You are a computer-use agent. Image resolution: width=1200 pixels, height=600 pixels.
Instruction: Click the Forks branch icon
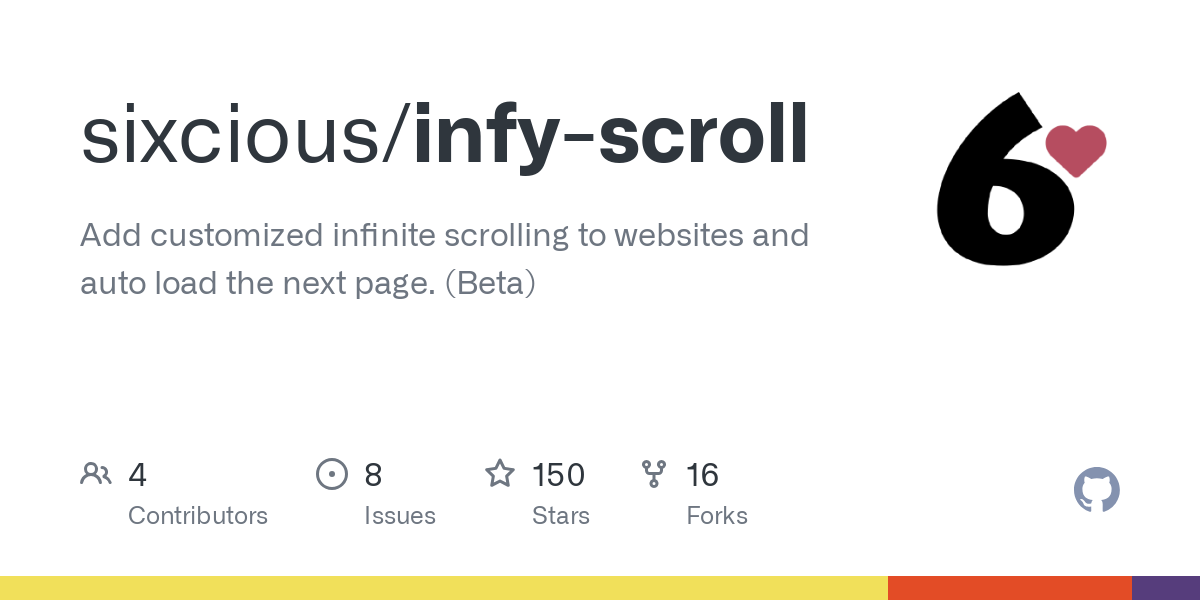[x=654, y=474]
